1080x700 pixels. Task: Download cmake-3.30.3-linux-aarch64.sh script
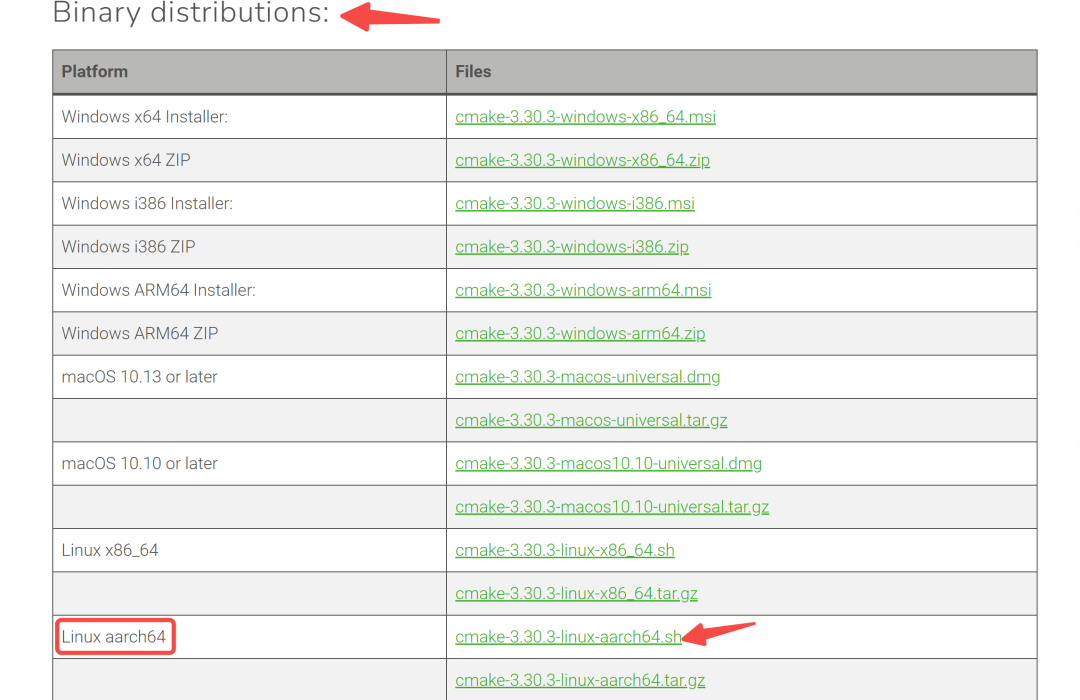pos(568,638)
